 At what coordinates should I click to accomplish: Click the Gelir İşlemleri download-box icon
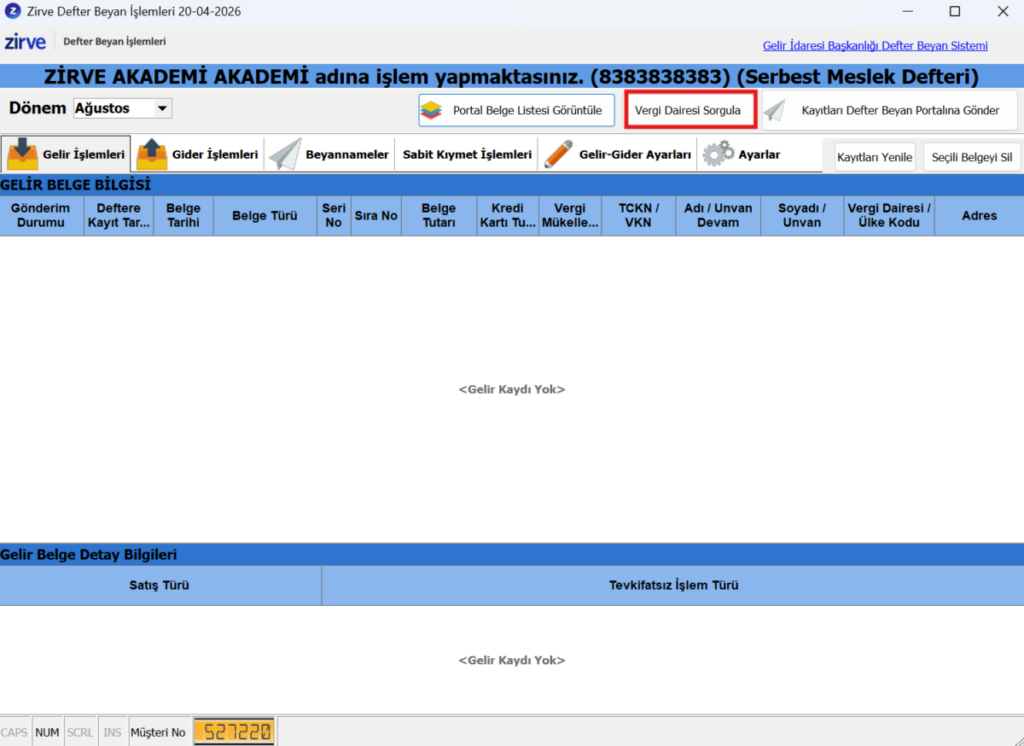[x=22, y=154]
